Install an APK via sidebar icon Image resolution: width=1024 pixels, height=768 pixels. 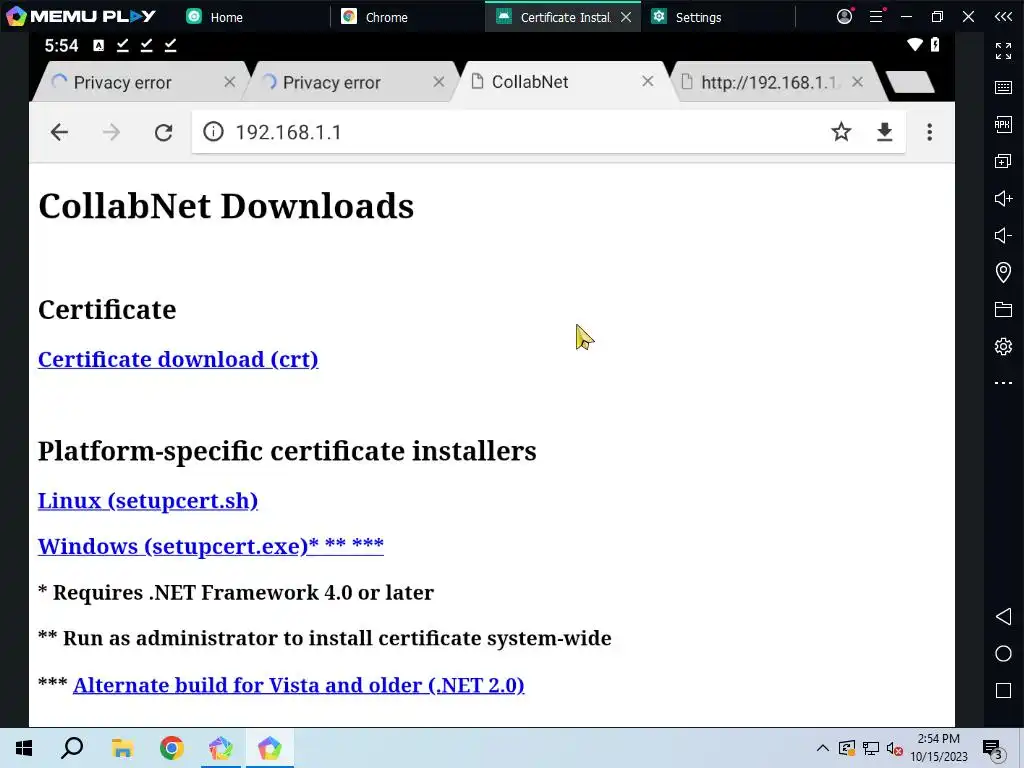coord(1003,124)
